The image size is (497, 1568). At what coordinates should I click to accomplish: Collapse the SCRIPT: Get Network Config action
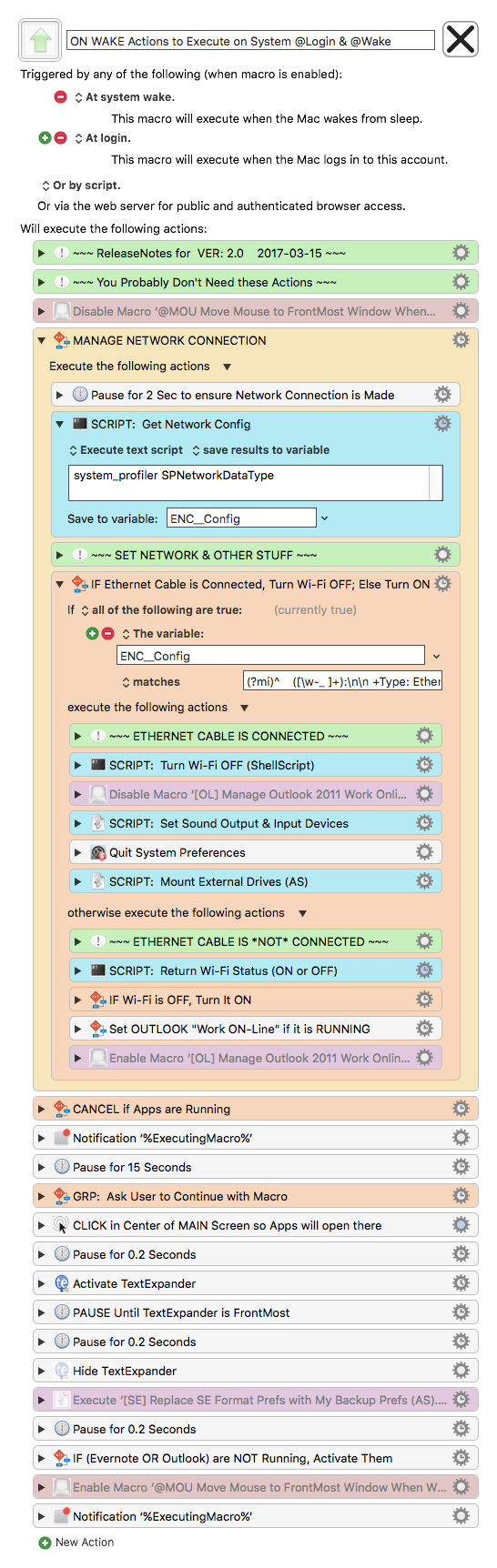pos(59,424)
